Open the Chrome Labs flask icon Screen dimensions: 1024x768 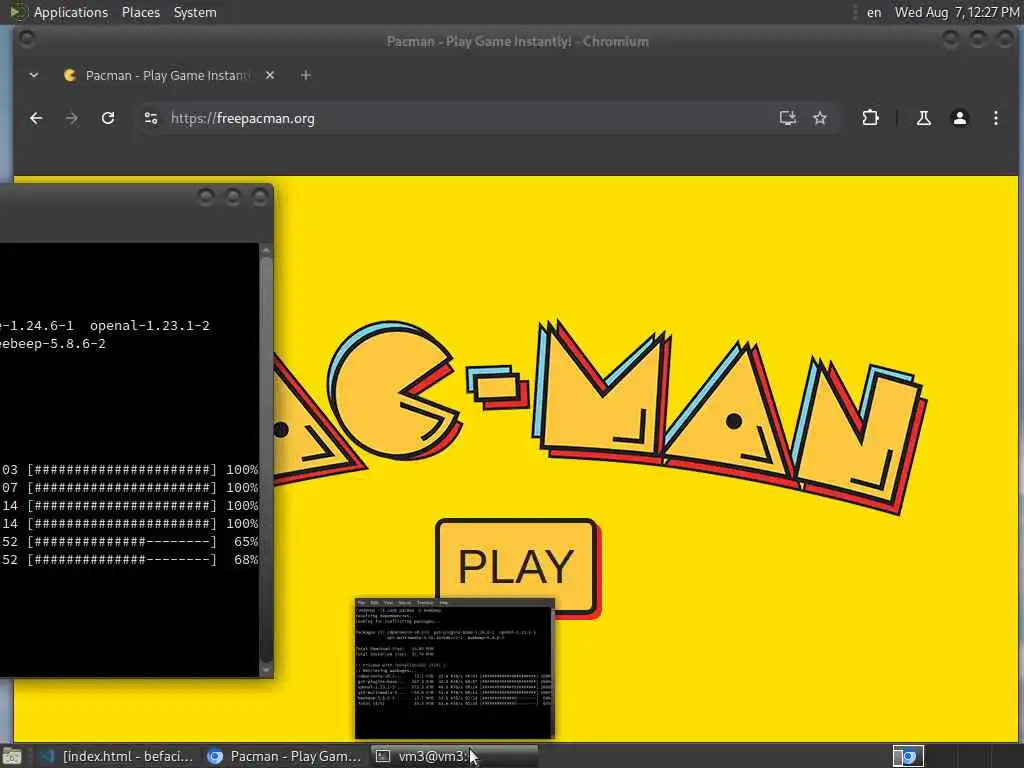coord(923,118)
